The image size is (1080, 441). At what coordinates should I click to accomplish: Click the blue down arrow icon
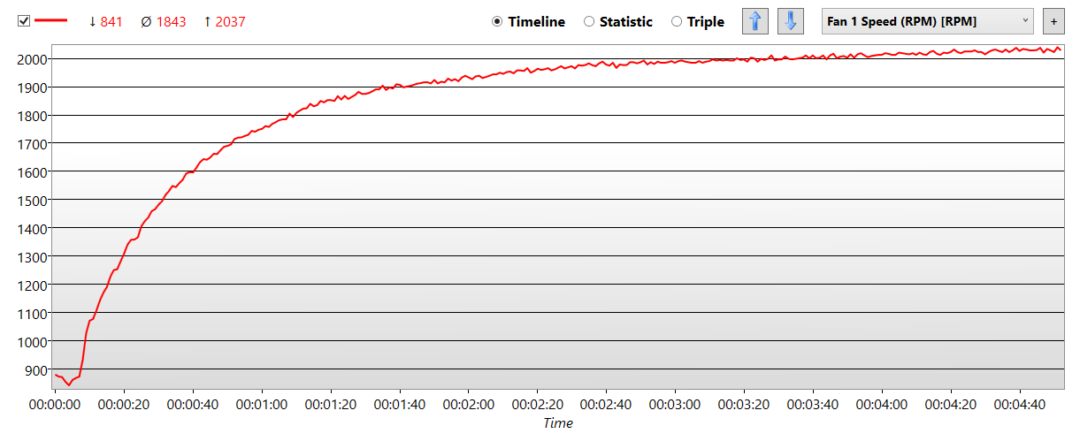791,21
